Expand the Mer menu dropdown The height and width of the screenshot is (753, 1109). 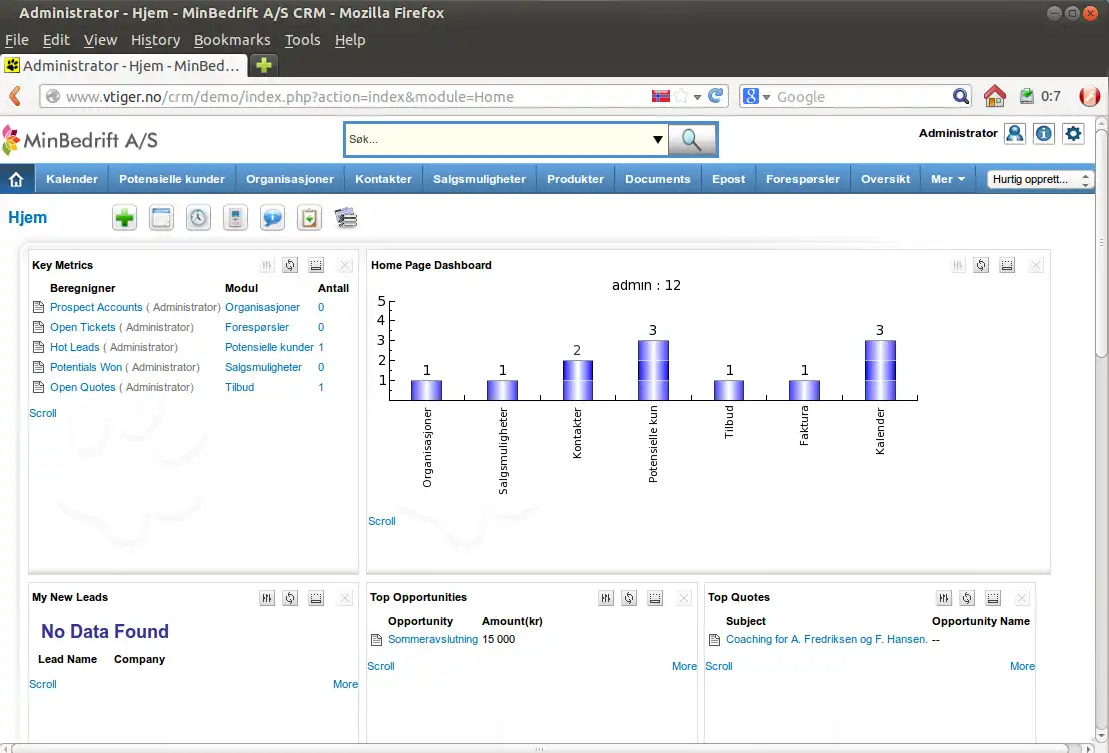point(948,180)
